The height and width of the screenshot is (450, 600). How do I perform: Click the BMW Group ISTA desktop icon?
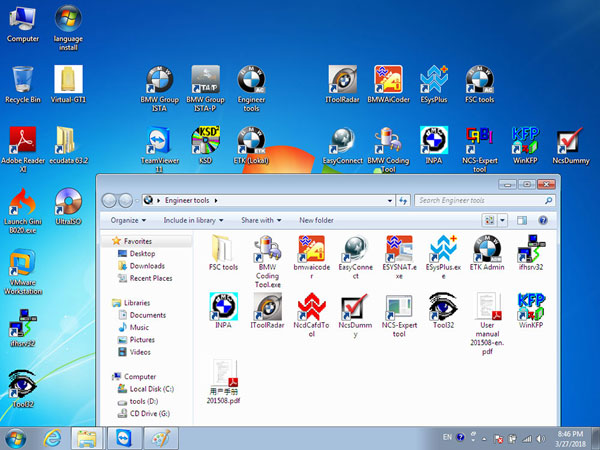[x=159, y=82]
